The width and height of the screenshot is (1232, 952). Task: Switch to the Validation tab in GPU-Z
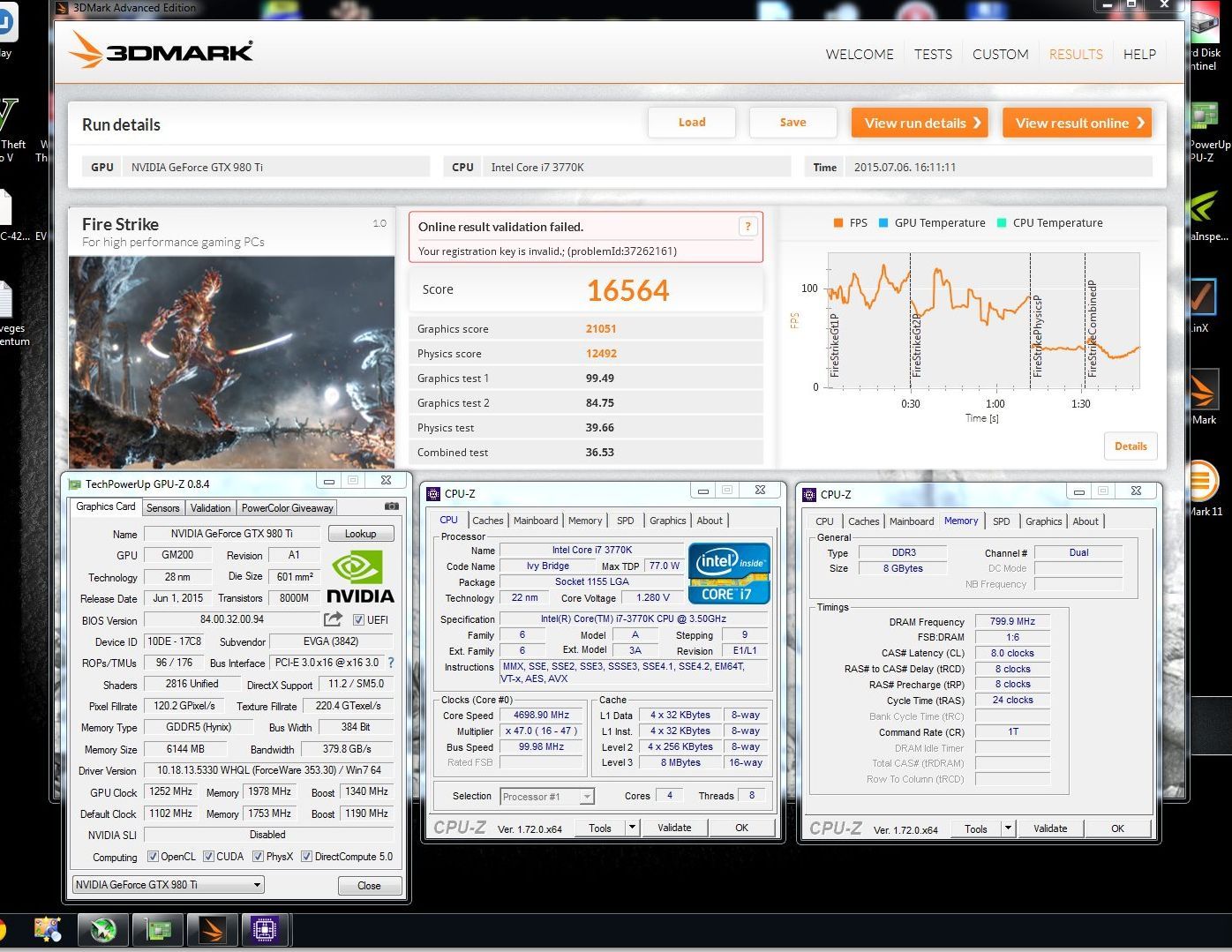click(210, 507)
